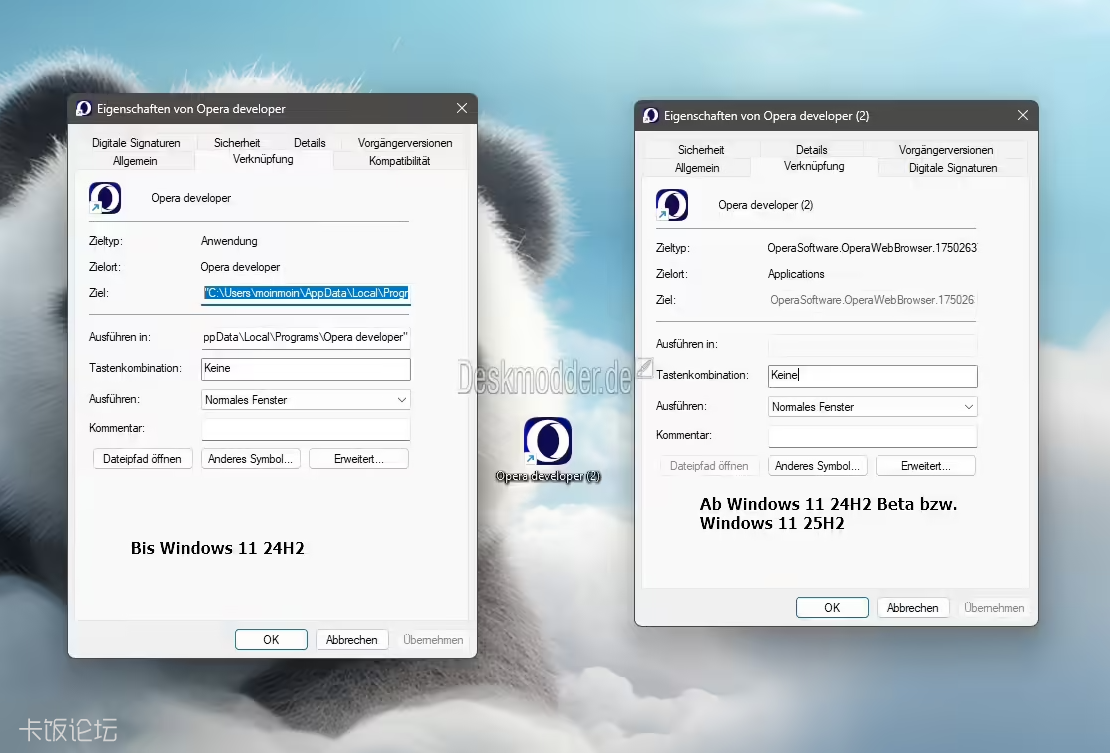1110x753 pixels.
Task: Click the Opera title bar icon of right window
Action: click(x=651, y=115)
